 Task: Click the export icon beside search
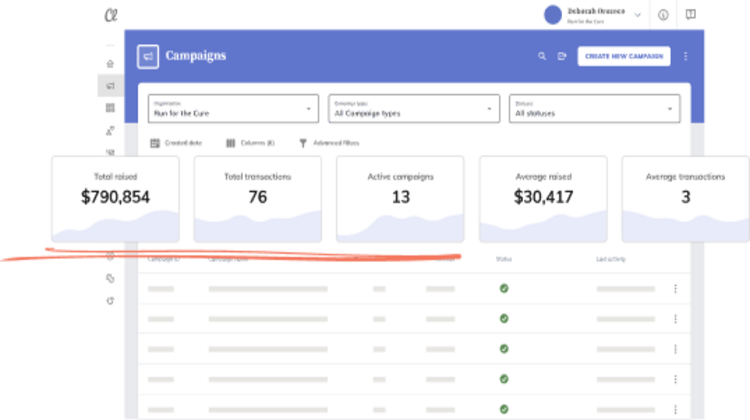coord(562,56)
